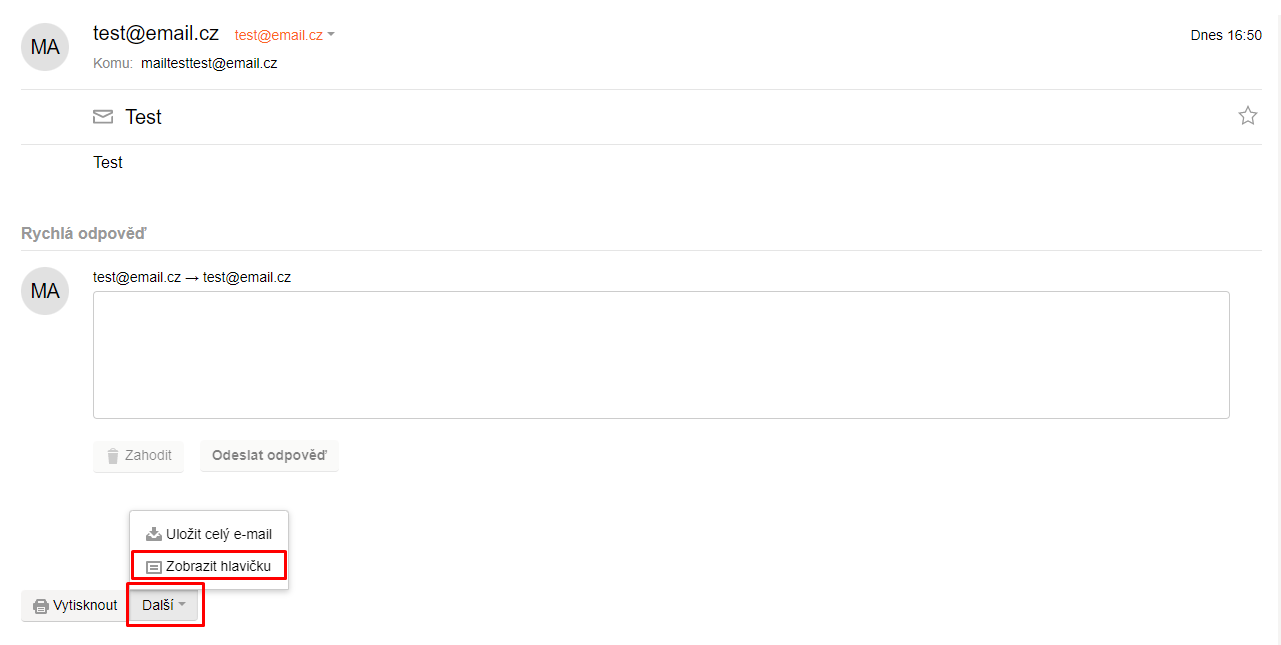Click the MA avatar in quick reply
1281x645 pixels.
click(x=45, y=291)
